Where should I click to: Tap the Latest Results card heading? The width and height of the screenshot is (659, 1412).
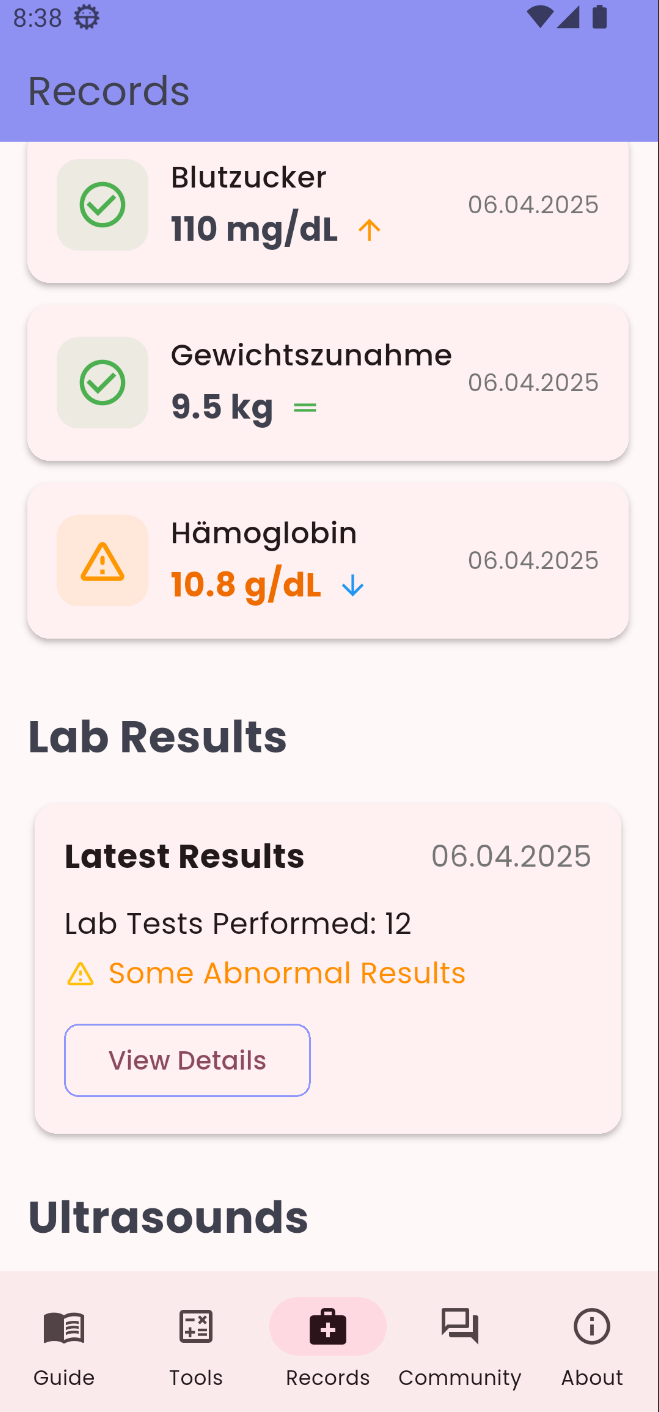click(185, 857)
